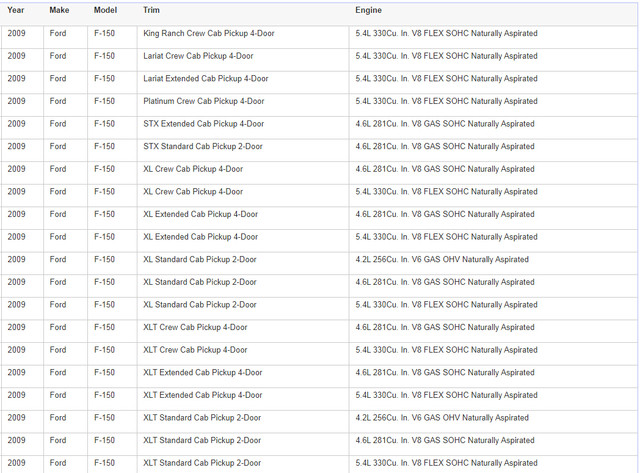640x473 pixels.
Task: Click the 2009 year cell in STX Standard Cab row
Action: [x=16, y=146]
